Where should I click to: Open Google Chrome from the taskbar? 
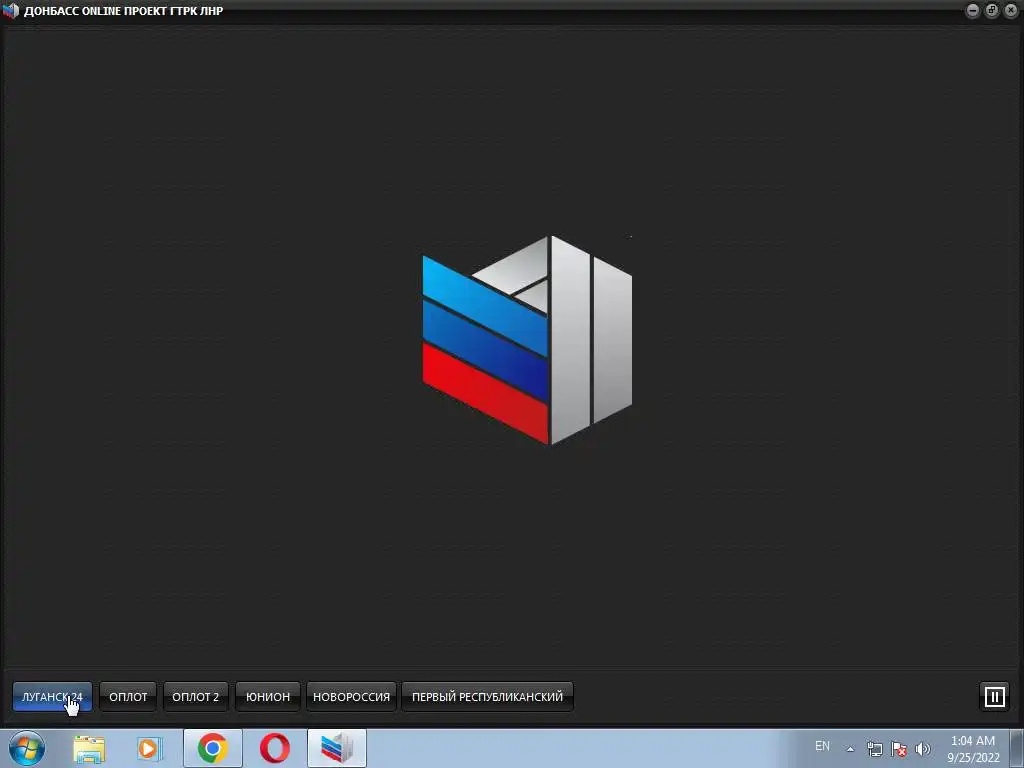point(213,748)
